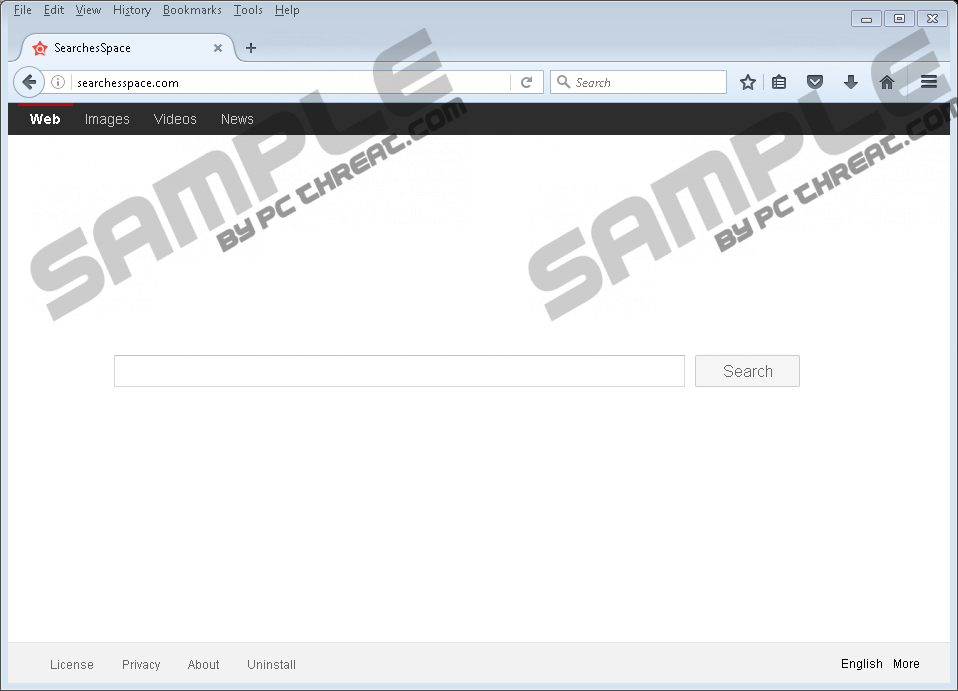Close the SearchesSpace tab
The height and width of the screenshot is (691, 958).
point(218,48)
